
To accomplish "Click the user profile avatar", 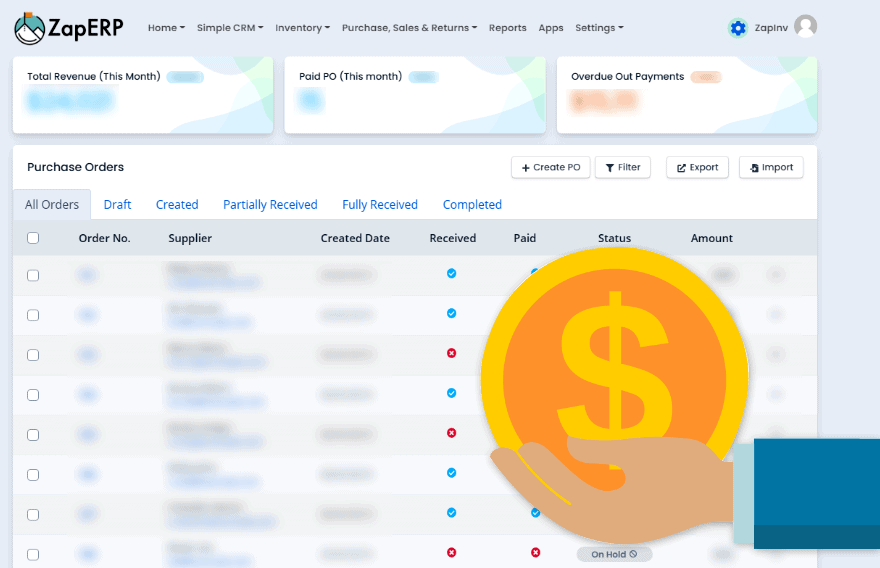I will [x=805, y=26].
